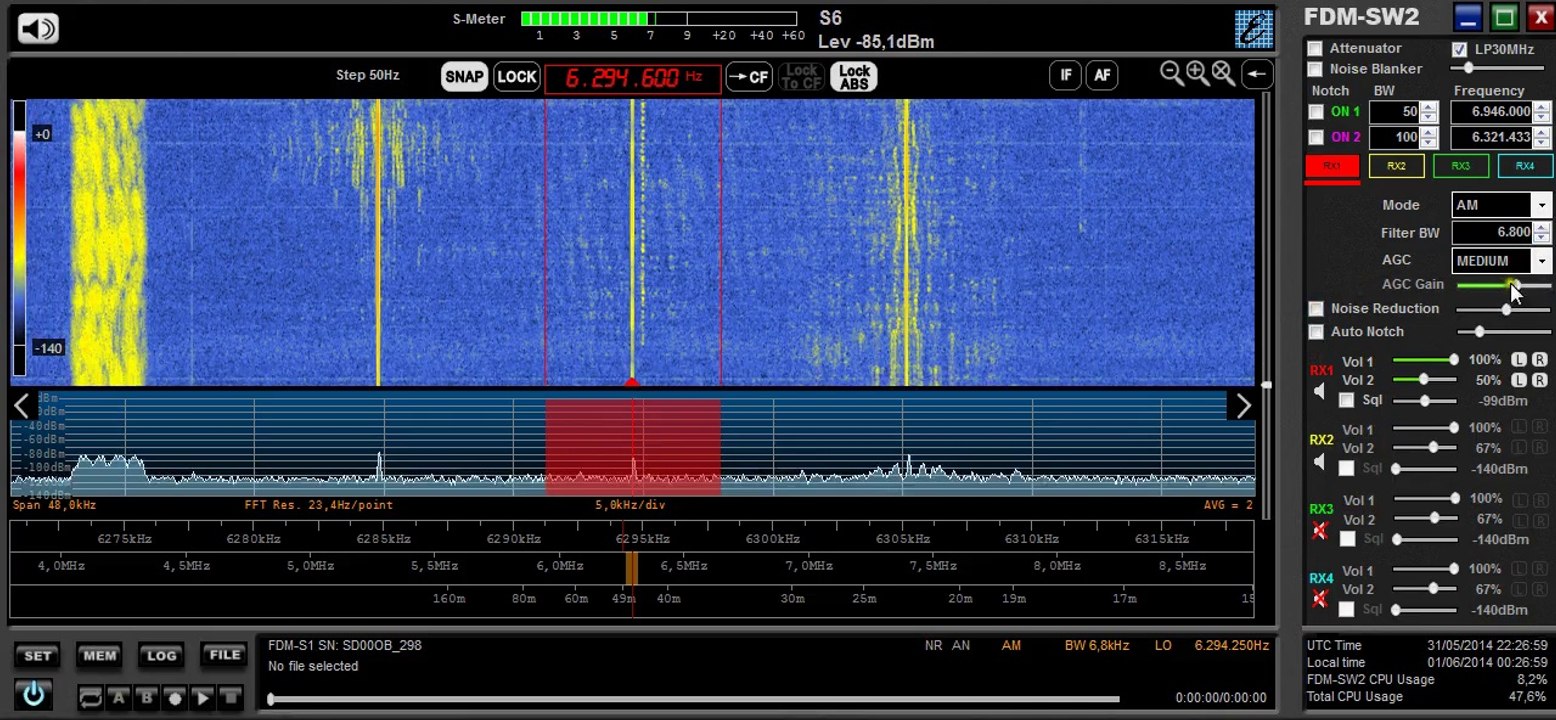
Task: Decrease Notch 2 BW with down arrow
Action: click(1429, 143)
